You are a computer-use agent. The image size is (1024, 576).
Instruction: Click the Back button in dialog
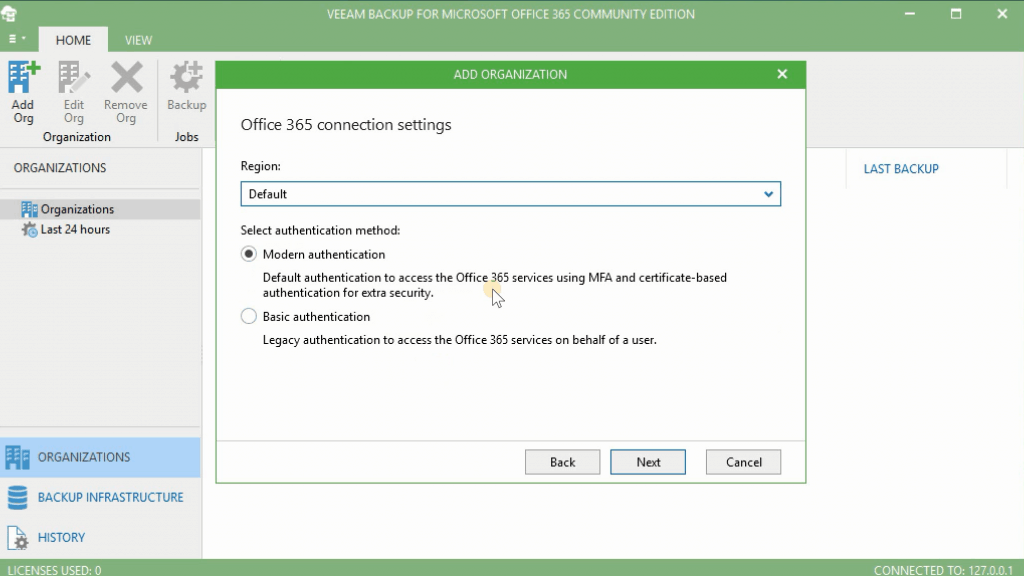click(562, 462)
